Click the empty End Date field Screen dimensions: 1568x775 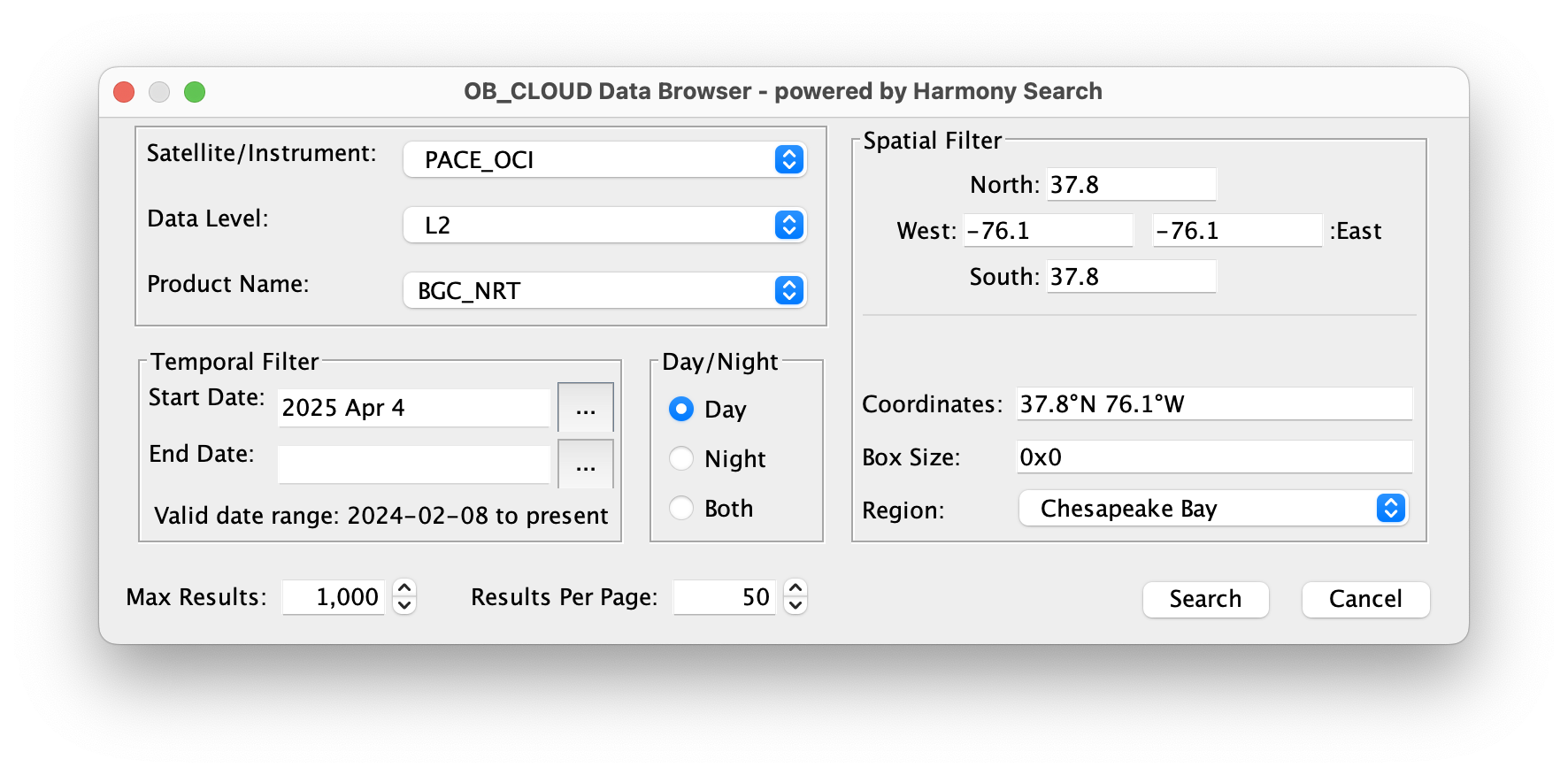point(414,464)
